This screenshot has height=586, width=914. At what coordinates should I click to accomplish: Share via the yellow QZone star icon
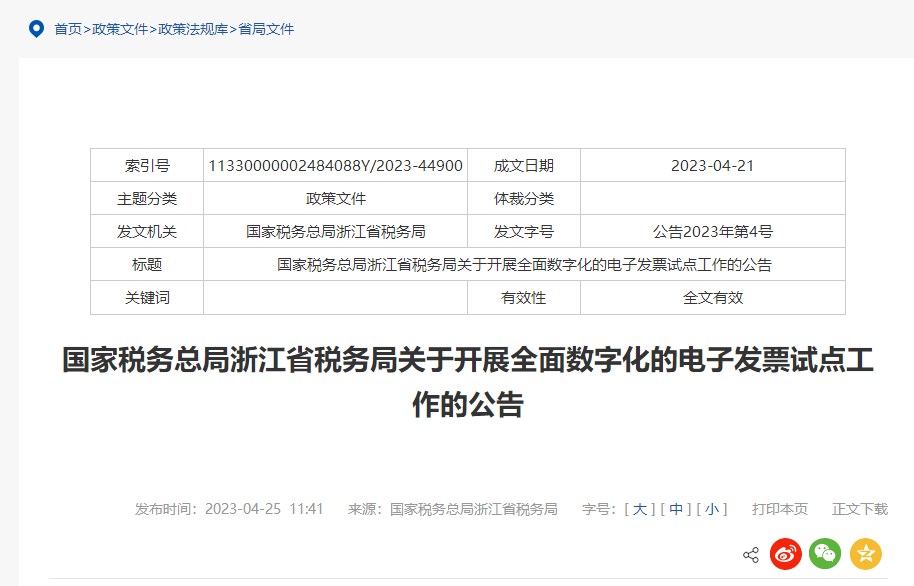point(865,553)
